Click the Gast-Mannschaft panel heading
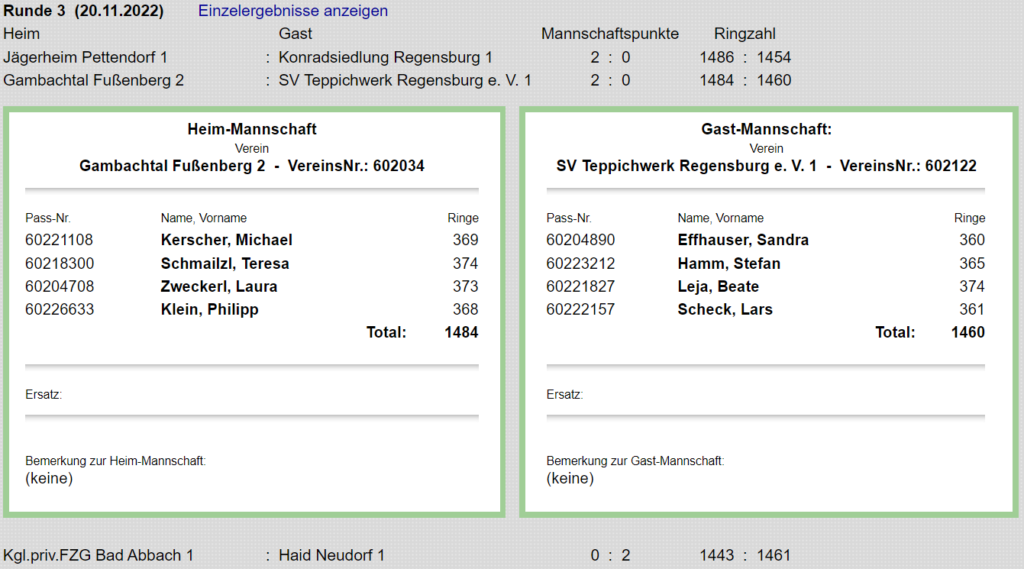The image size is (1024, 569). [x=767, y=129]
